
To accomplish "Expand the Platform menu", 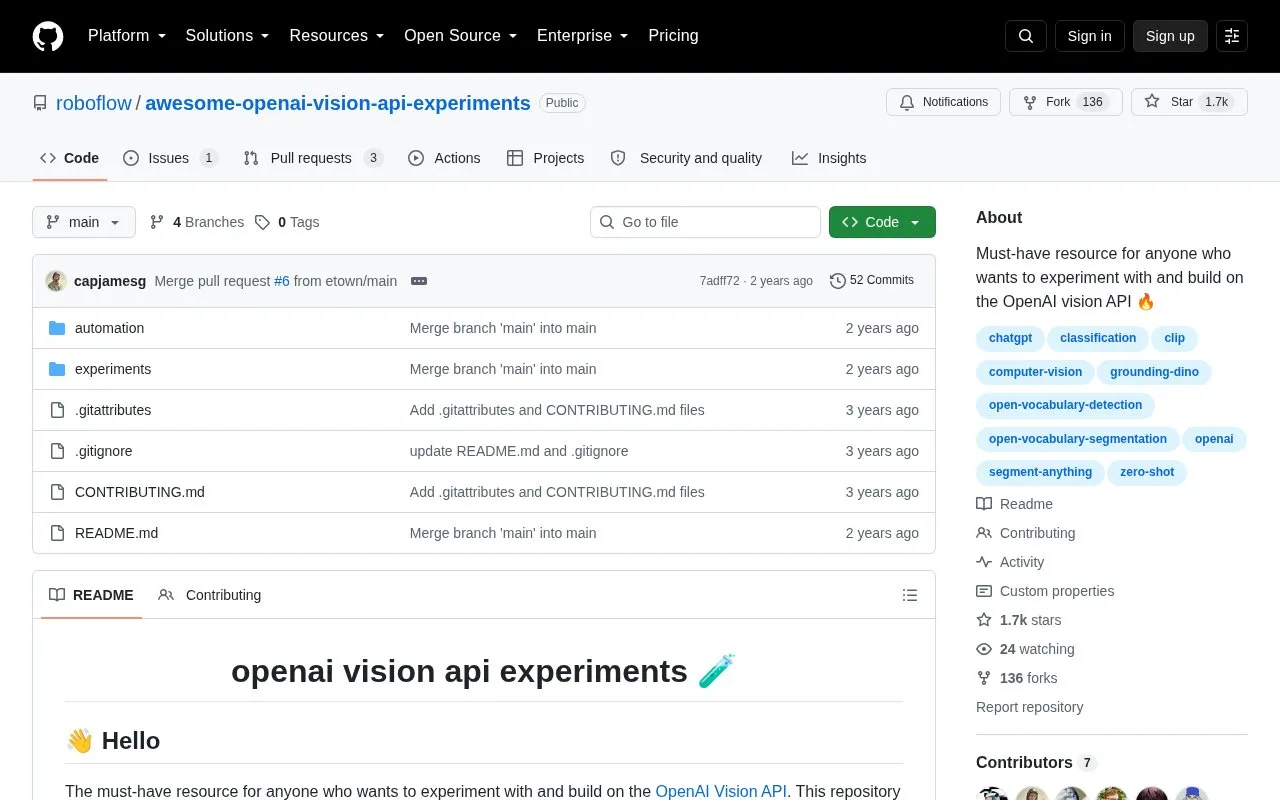I will 127,36.
